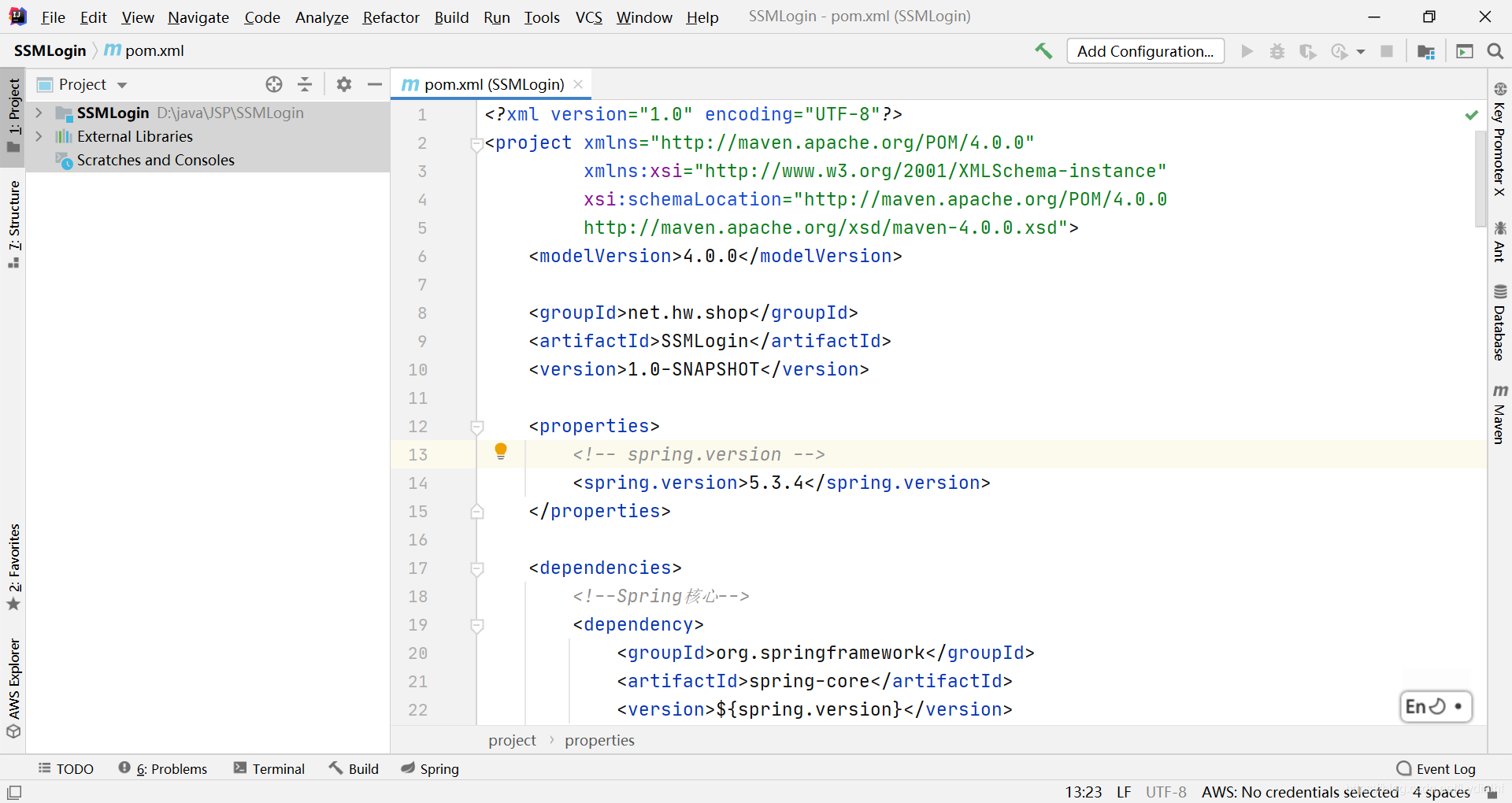Image resolution: width=1512 pixels, height=803 pixels.
Task: Expand External Libraries node
Action: pyautogui.click(x=39, y=136)
